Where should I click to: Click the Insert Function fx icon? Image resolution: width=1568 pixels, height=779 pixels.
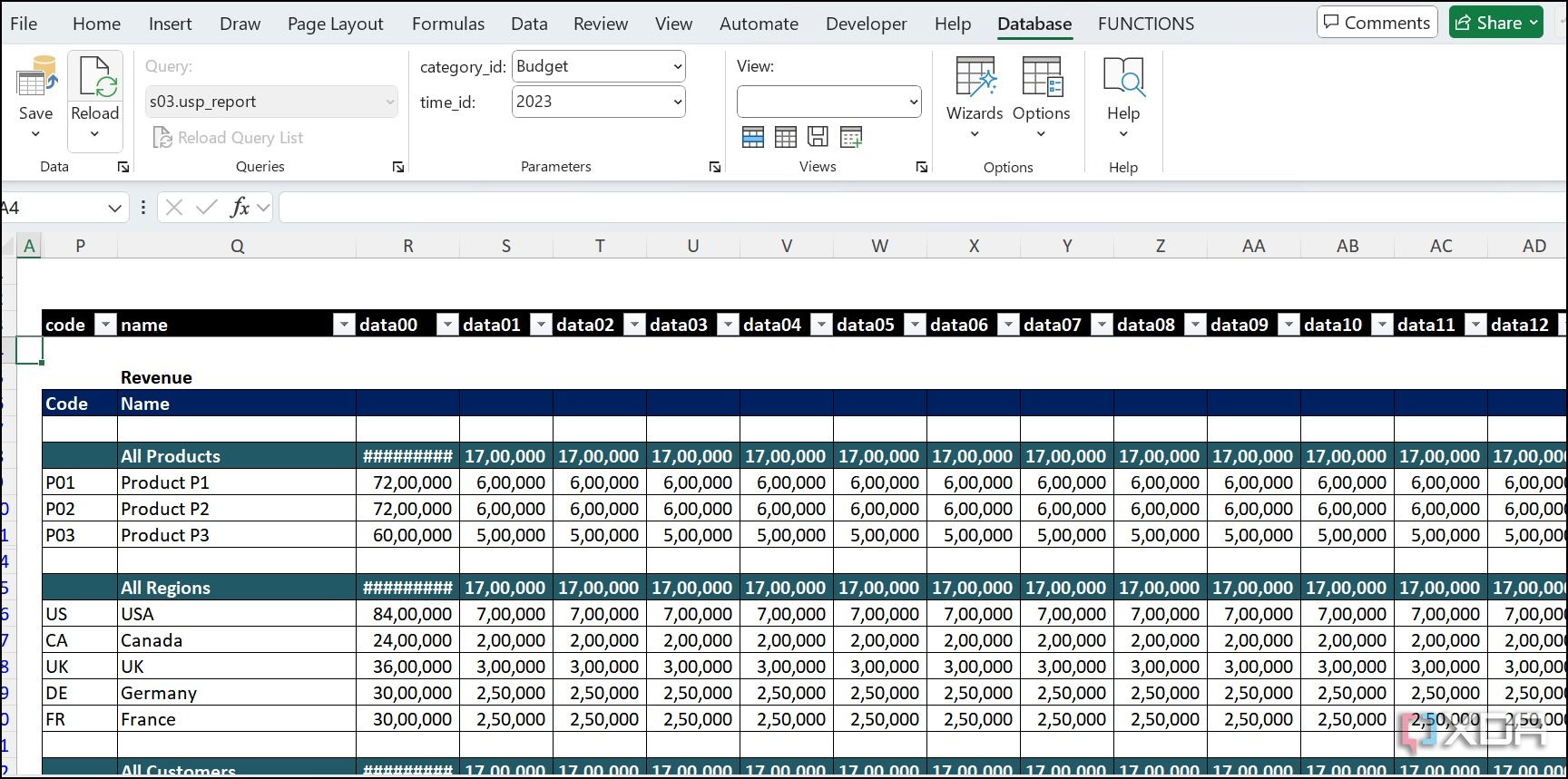coord(240,208)
